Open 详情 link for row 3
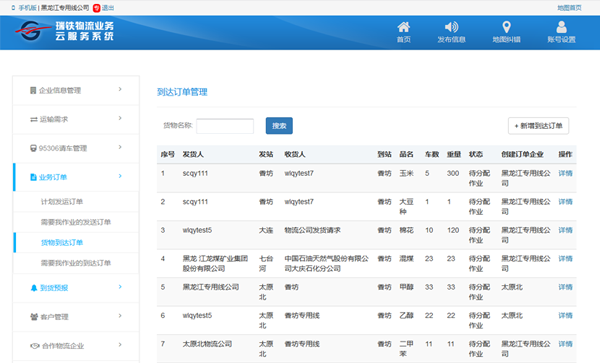The image size is (600, 363). 565,230
